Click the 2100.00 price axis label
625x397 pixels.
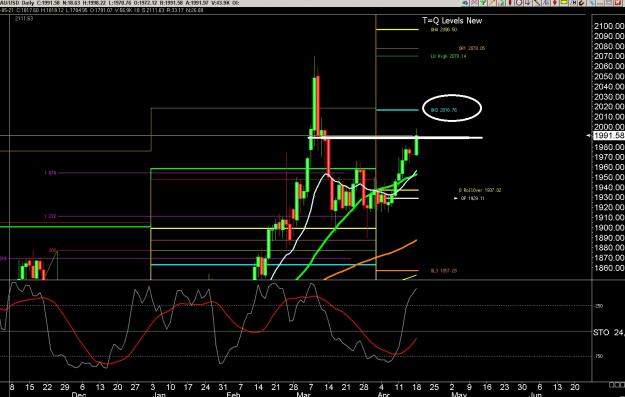pos(609,26)
